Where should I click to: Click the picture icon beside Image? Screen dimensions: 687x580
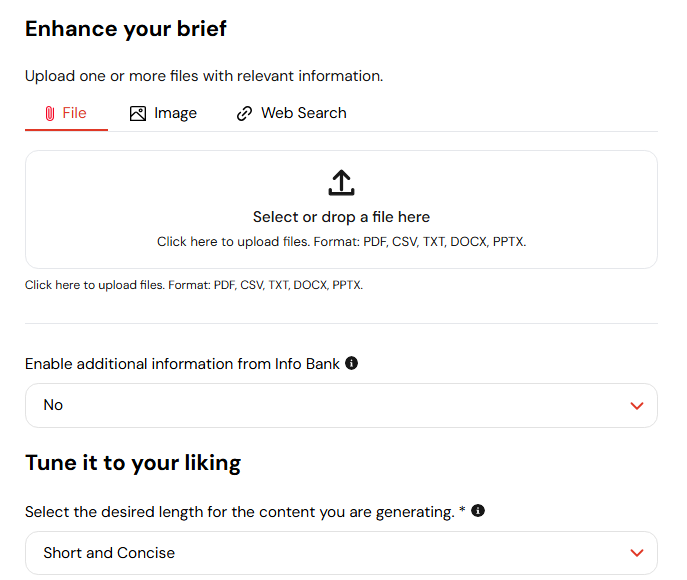click(x=138, y=114)
